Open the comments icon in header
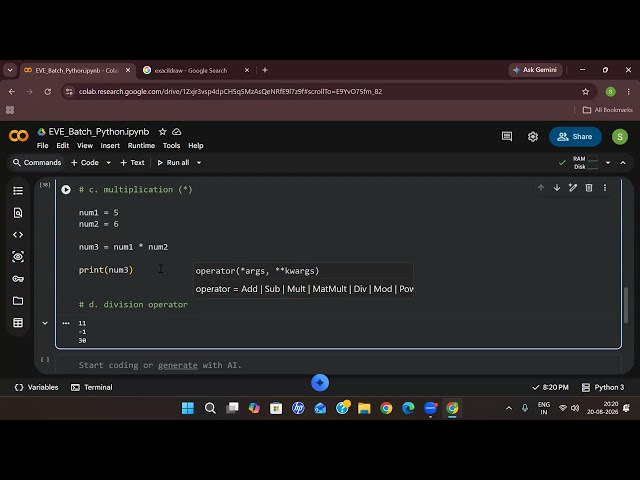The height and width of the screenshot is (480, 640). point(507,136)
